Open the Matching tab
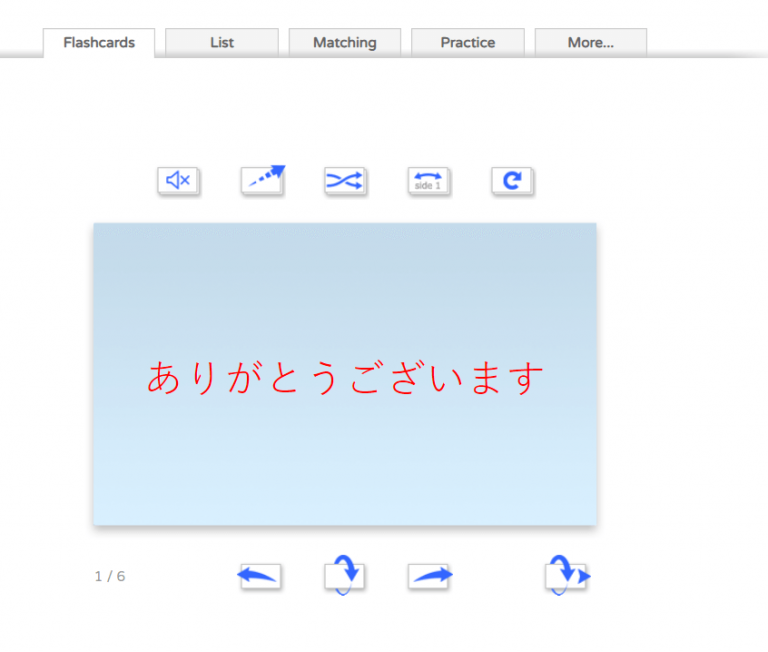The width and height of the screenshot is (768, 652). click(345, 43)
